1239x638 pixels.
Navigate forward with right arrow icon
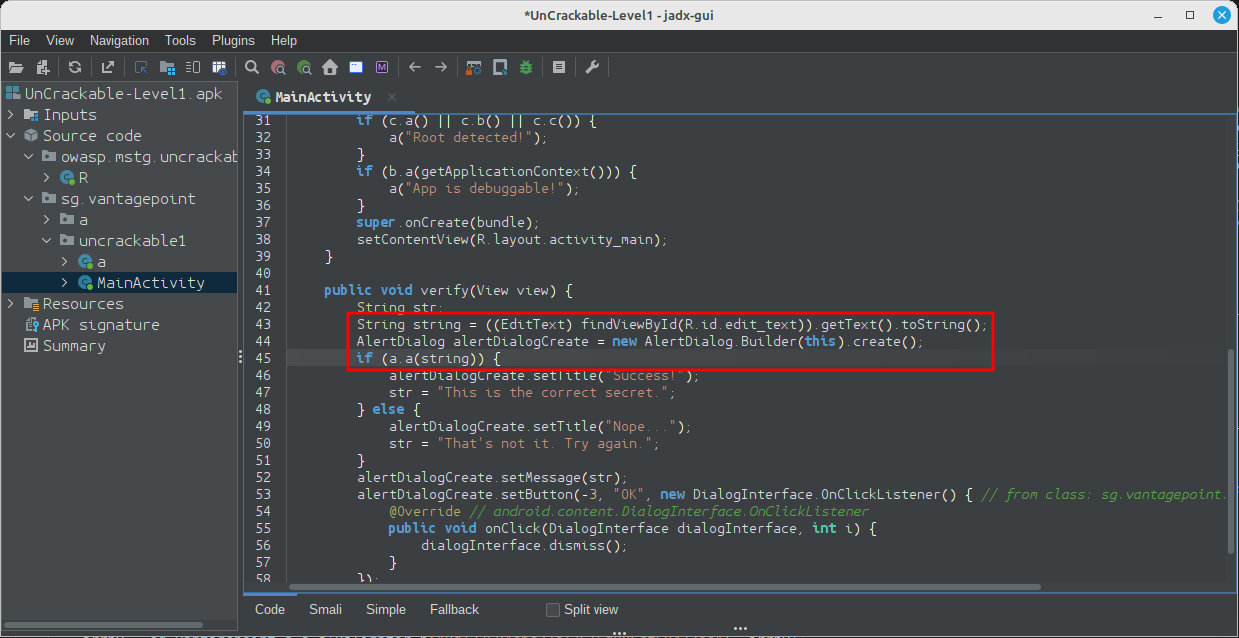[441, 68]
